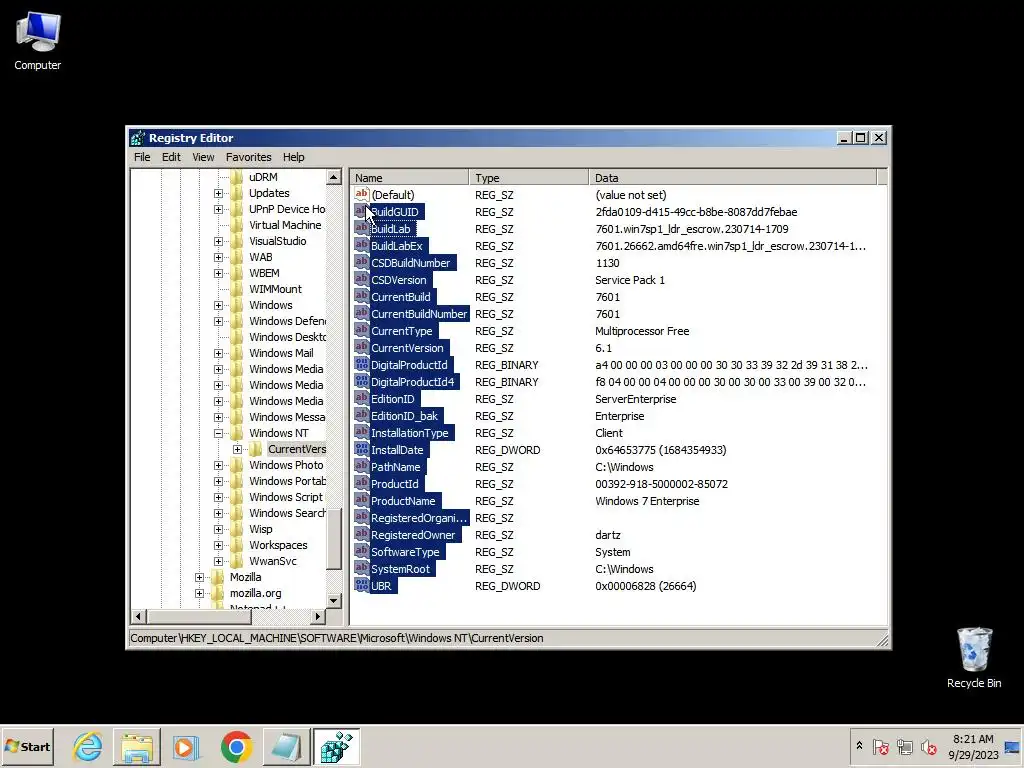Click the CurrentVersion open folder icon

point(256,449)
